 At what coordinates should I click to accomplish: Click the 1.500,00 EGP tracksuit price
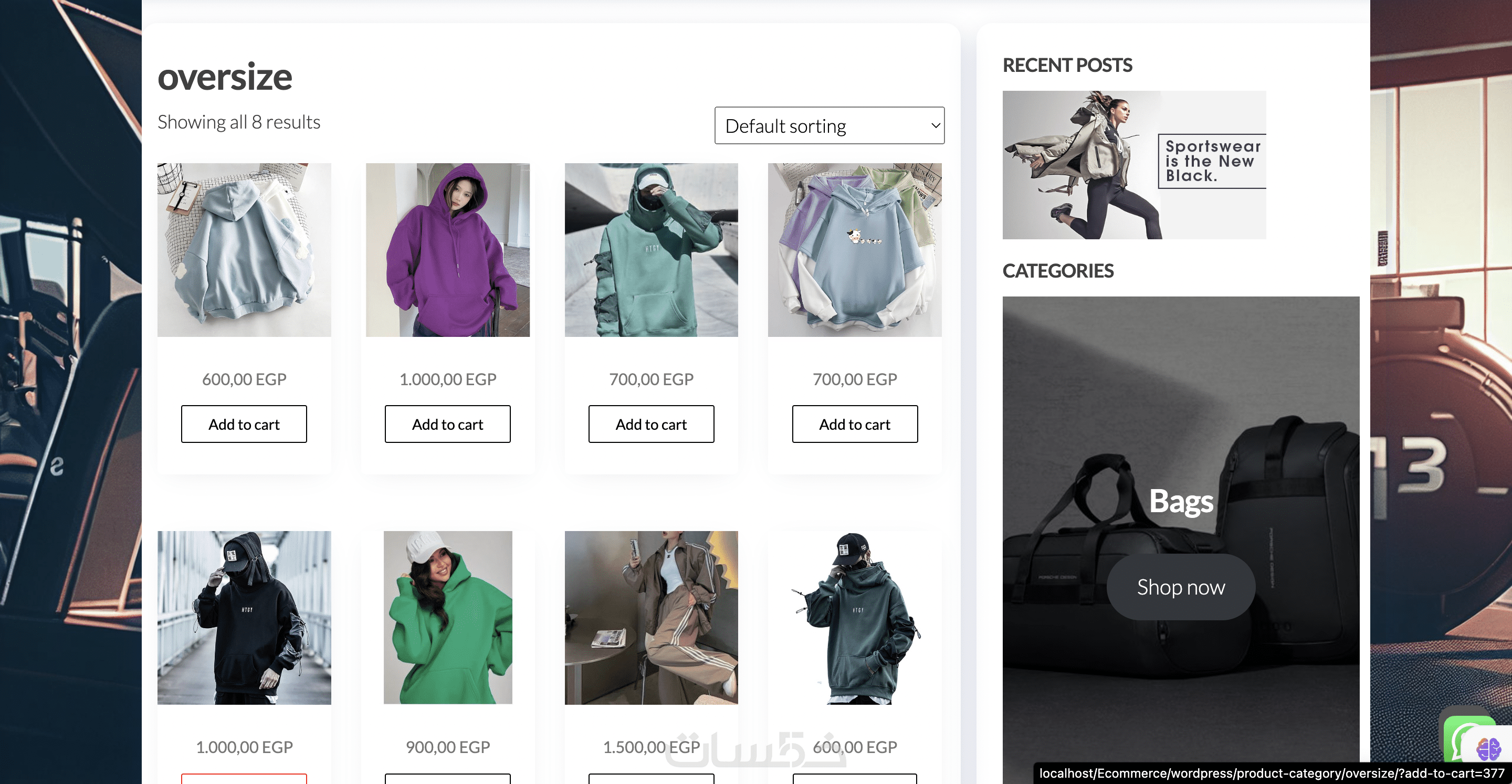[x=651, y=747]
